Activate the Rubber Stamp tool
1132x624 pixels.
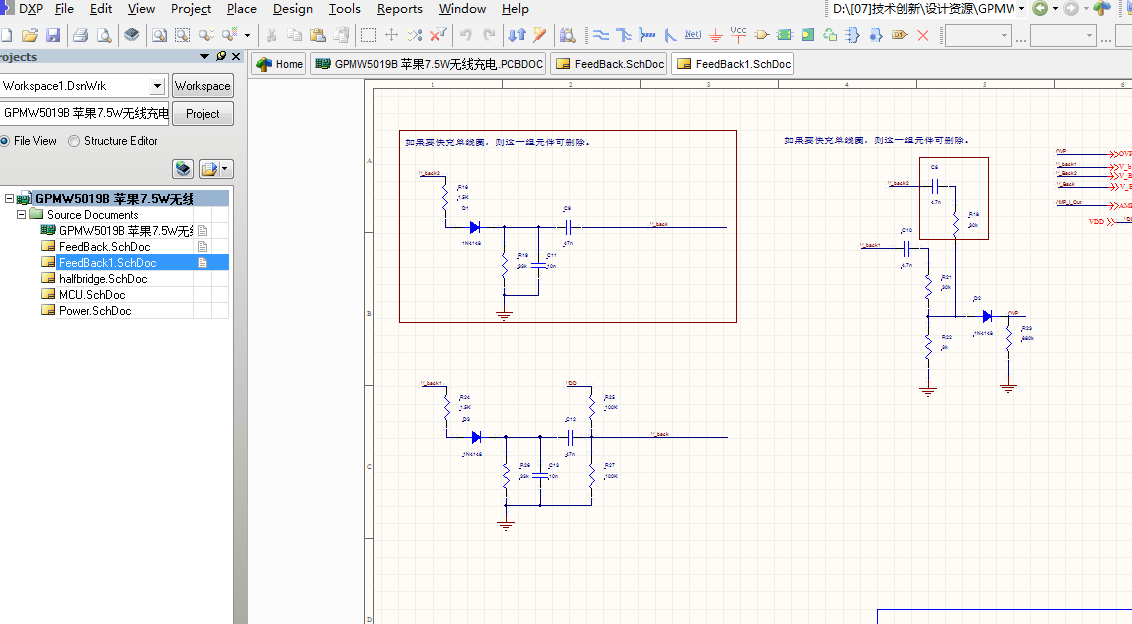click(x=341, y=35)
